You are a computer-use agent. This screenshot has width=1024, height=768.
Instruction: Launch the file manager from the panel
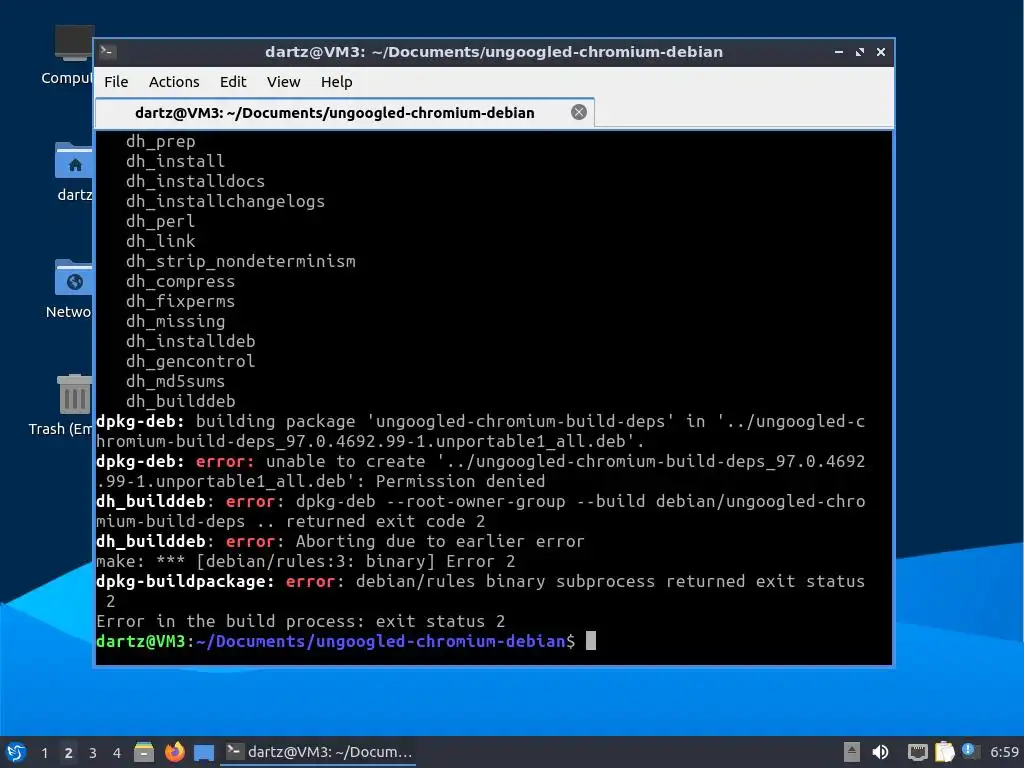pyautogui.click(x=144, y=752)
